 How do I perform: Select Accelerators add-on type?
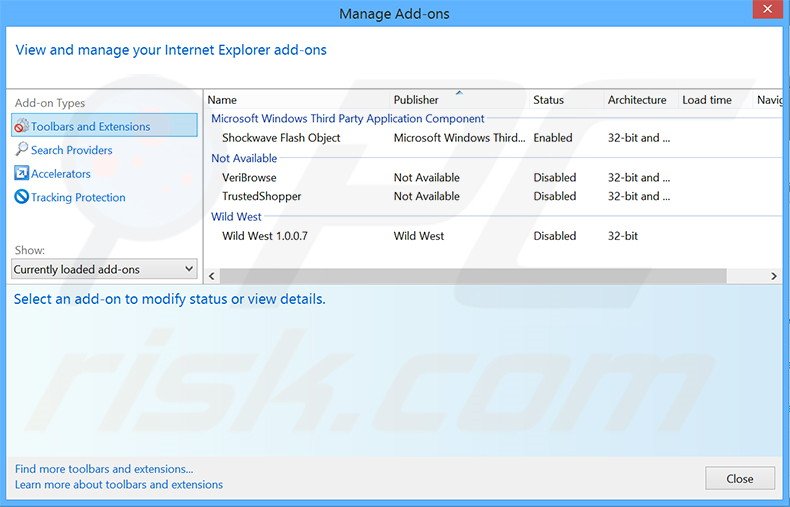click(61, 173)
